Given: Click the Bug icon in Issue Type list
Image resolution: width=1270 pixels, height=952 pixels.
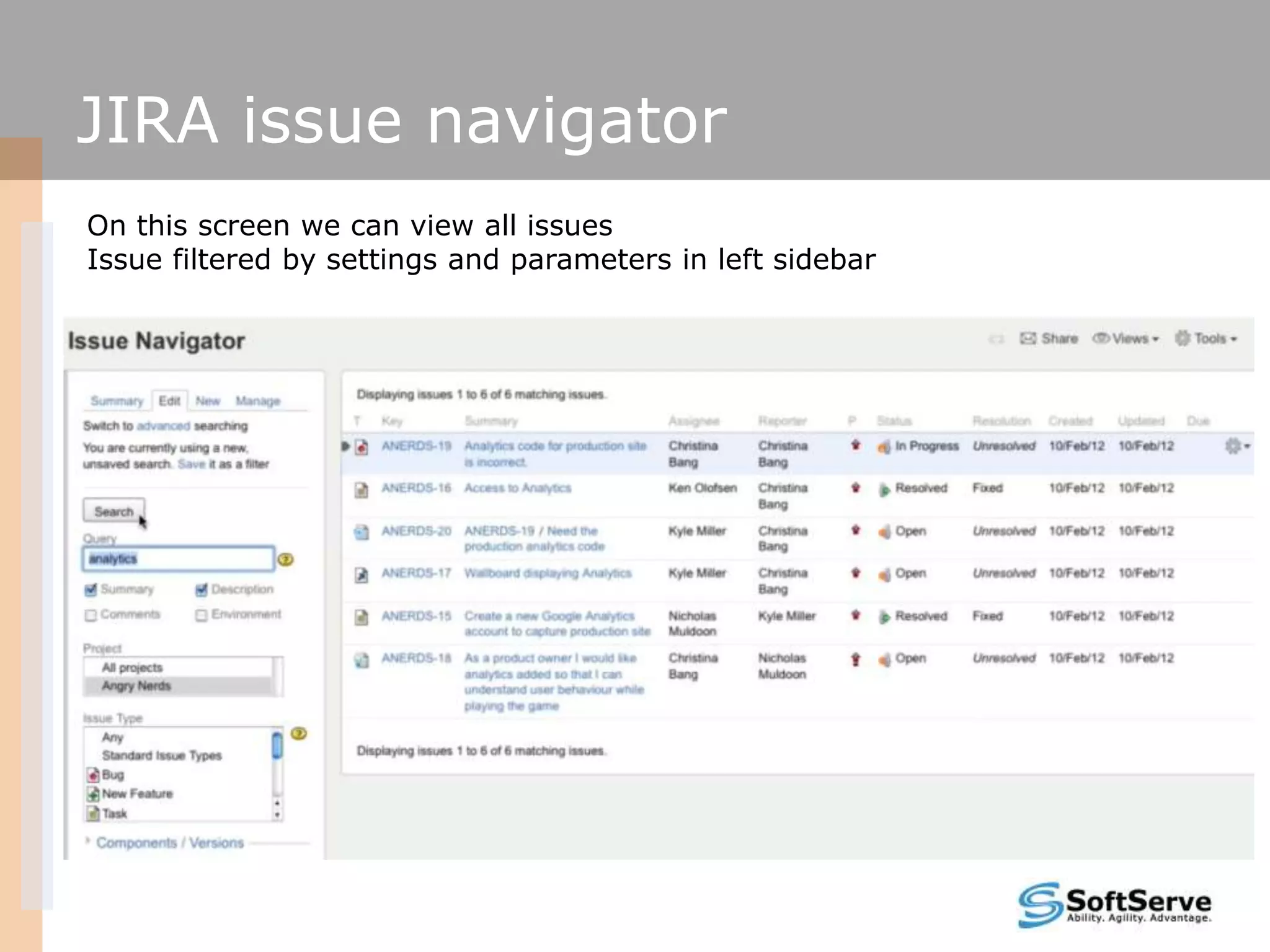Looking at the screenshot, I should (x=93, y=775).
